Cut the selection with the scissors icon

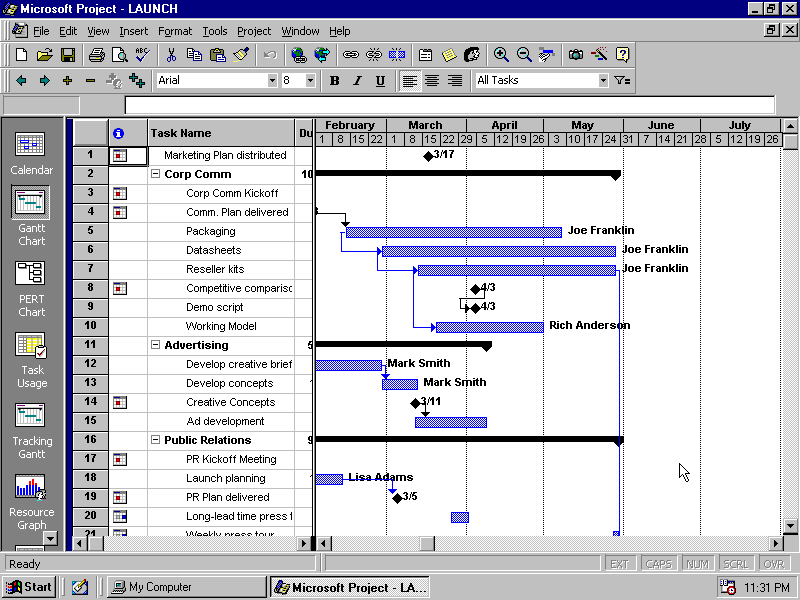point(171,55)
